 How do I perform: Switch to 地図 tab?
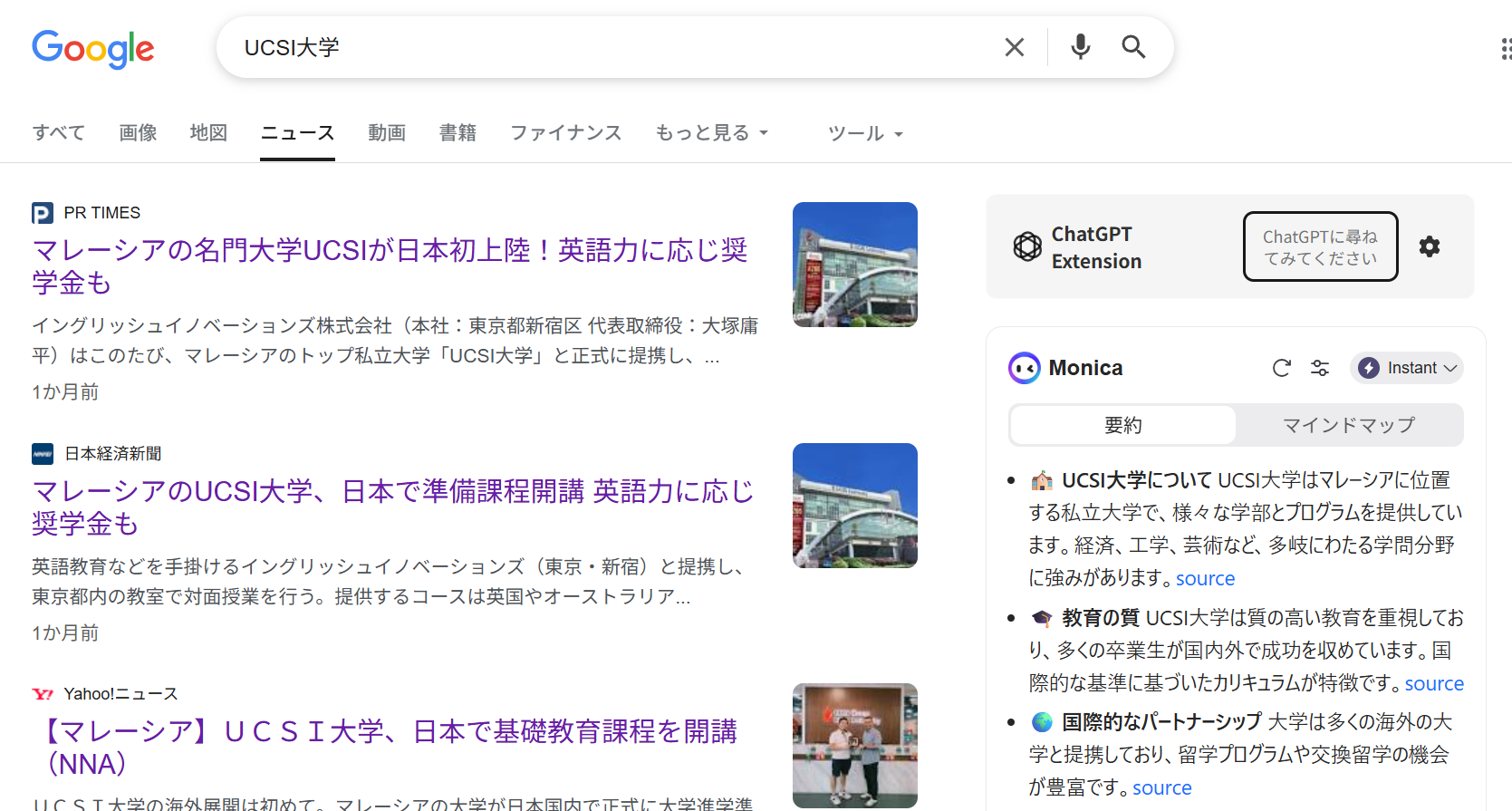208,133
